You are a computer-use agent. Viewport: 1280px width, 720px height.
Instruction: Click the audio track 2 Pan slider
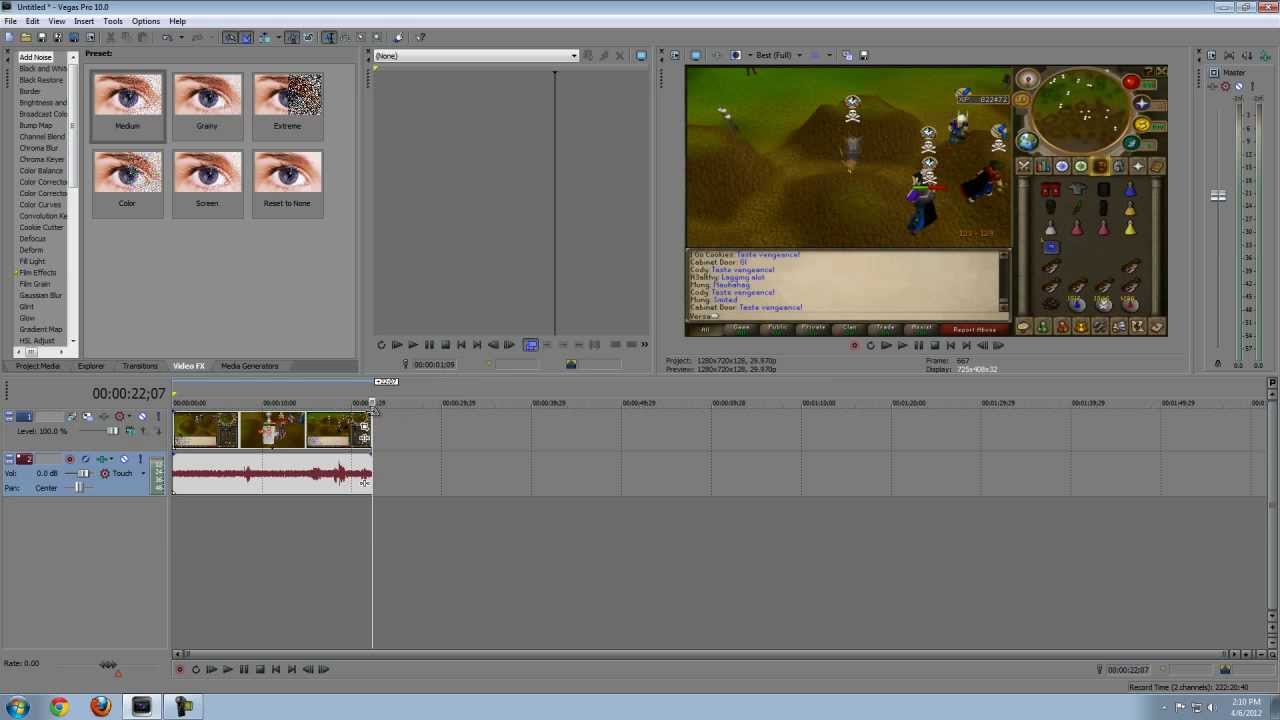click(79, 488)
